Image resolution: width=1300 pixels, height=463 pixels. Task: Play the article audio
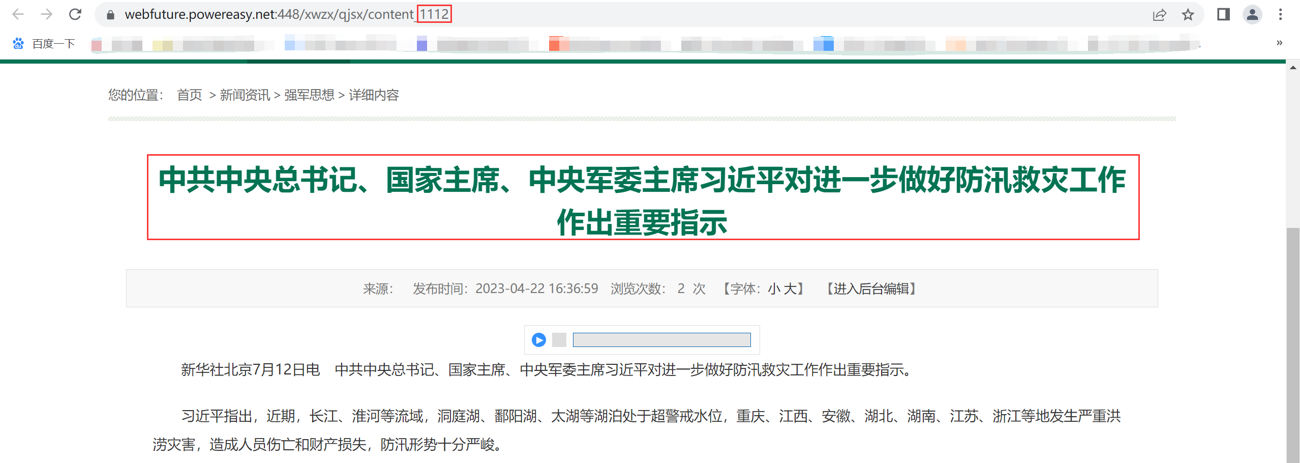coord(539,340)
